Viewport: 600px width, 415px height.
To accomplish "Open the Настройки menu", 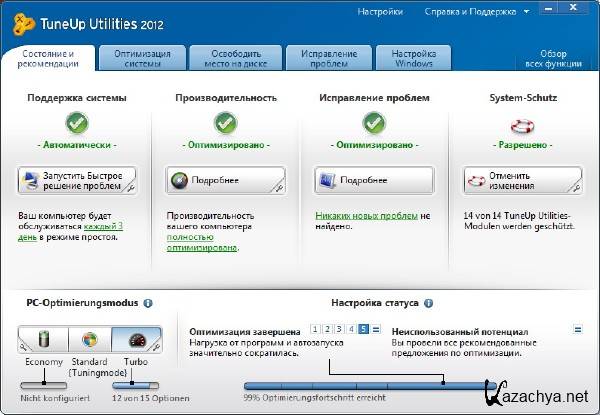I will [x=380, y=13].
